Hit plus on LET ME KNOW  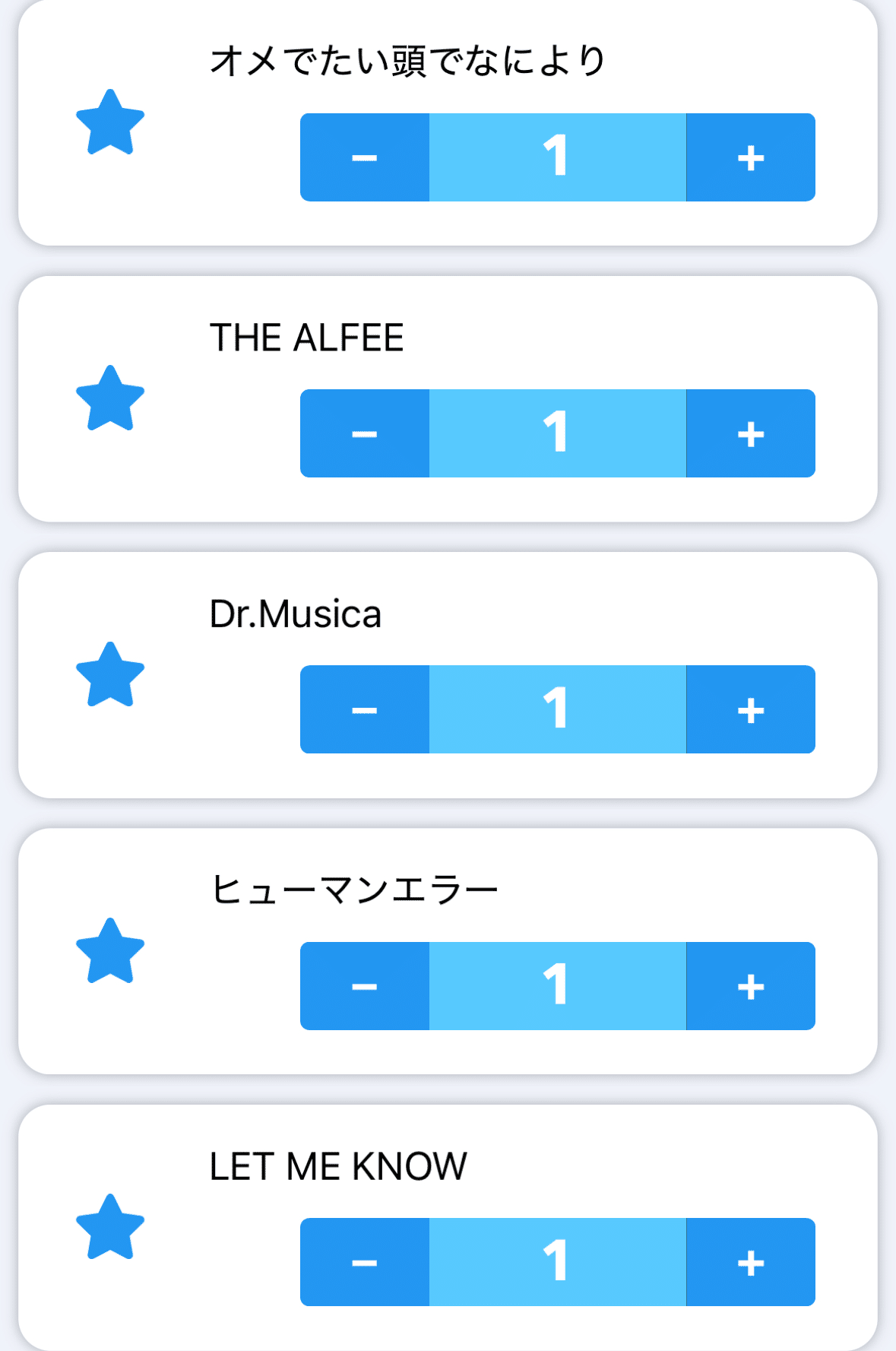tap(750, 1262)
